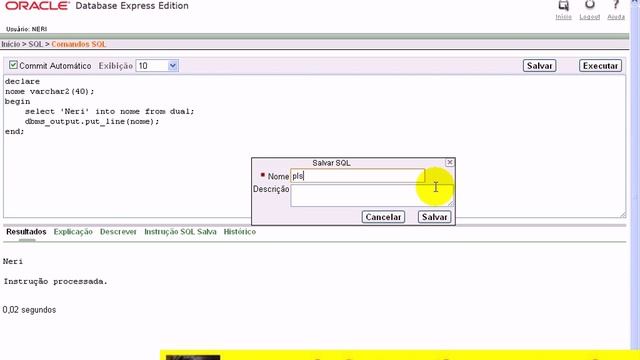Click the Salvar button in the toolbar
640x360 pixels.
coord(539,66)
